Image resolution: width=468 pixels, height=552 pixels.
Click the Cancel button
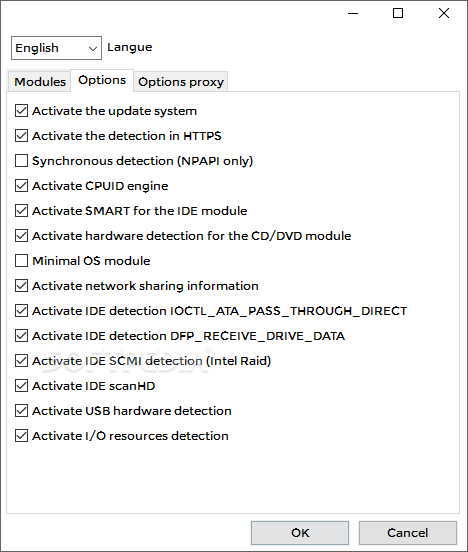coord(408,533)
